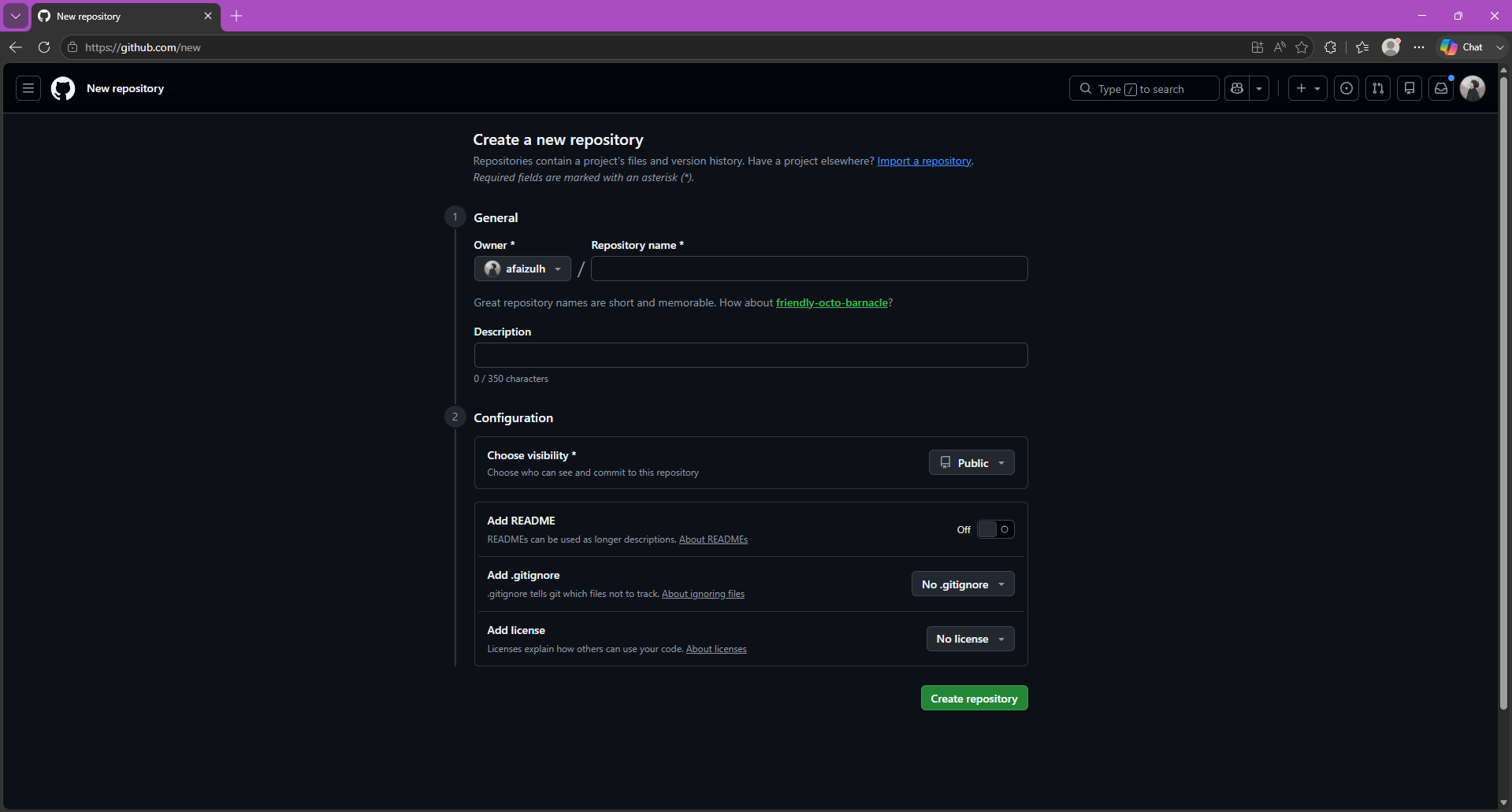The height and width of the screenshot is (812, 1512).
Task: Open the No license dropdown
Action: pyautogui.click(x=970, y=639)
